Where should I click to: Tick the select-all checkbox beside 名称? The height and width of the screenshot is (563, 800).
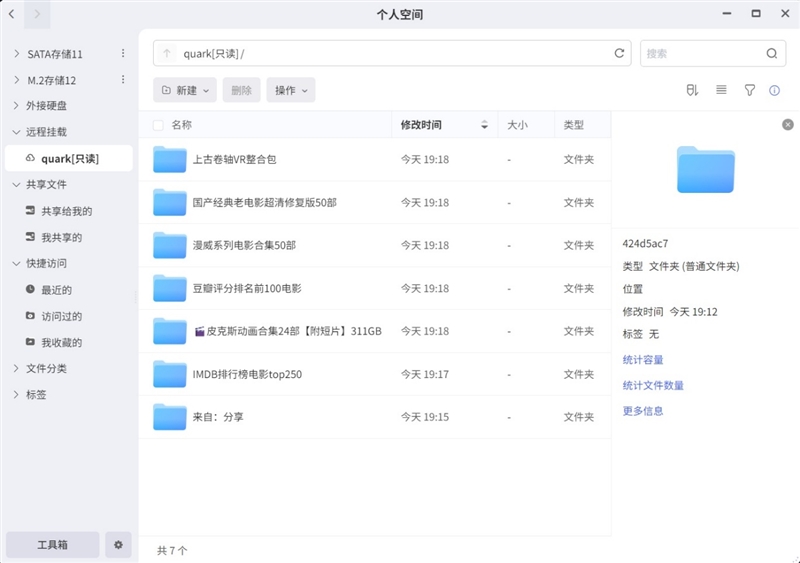click(x=158, y=125)
